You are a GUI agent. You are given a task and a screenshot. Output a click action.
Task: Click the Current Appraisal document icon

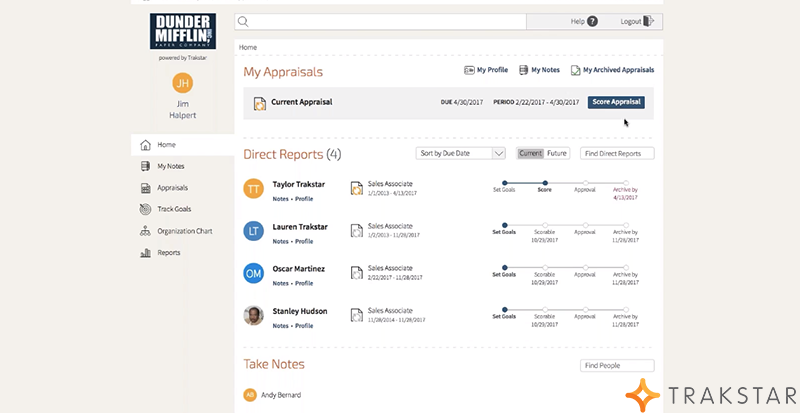coord(259,102)
